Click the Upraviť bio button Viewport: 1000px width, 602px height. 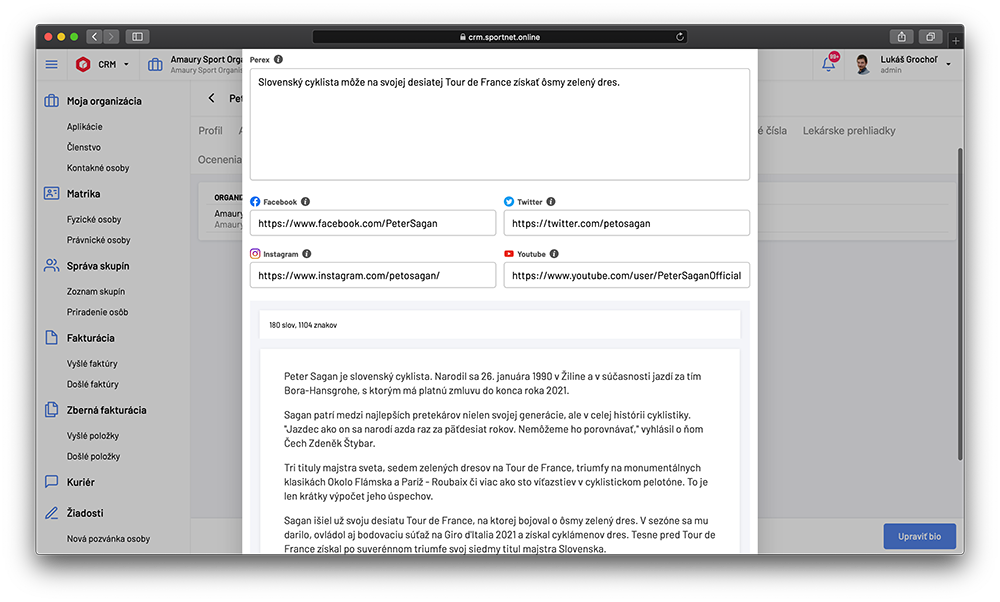(x=919, y=536)
